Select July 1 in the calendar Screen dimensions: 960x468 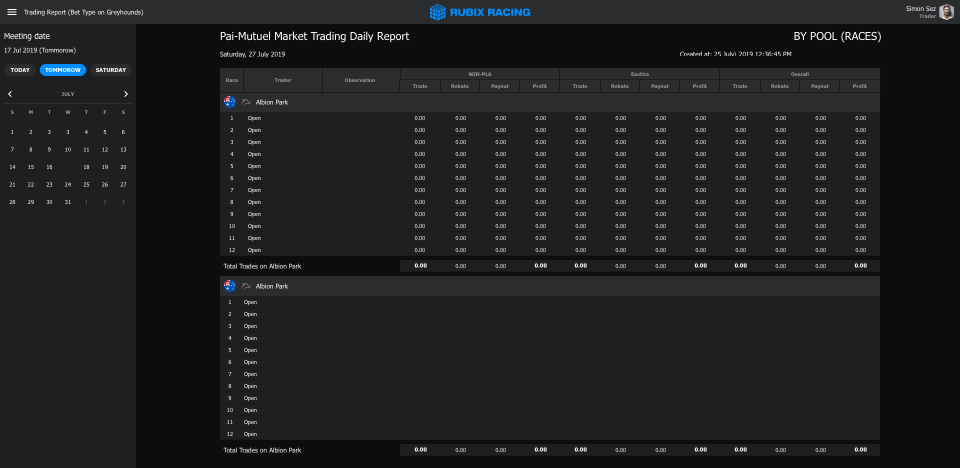[12, 132]
